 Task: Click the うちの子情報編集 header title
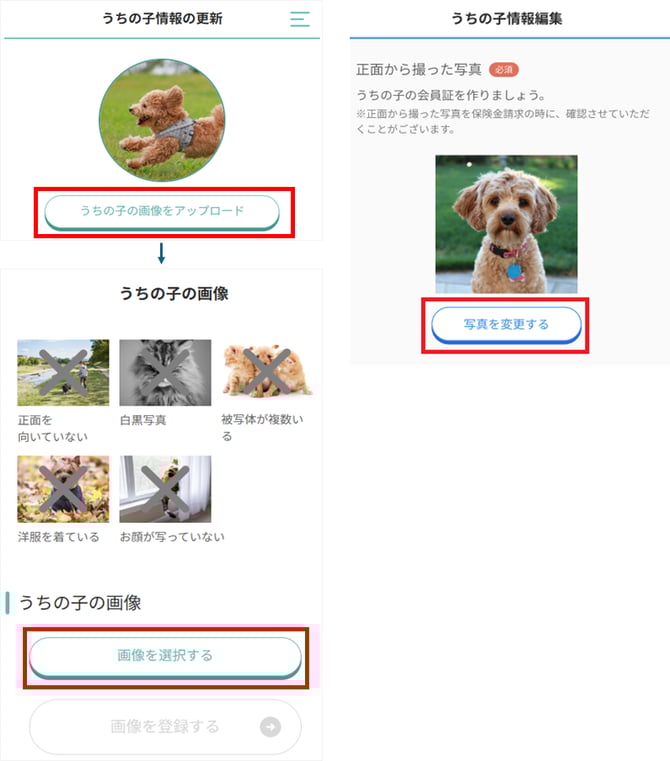(x=506, y=18)
